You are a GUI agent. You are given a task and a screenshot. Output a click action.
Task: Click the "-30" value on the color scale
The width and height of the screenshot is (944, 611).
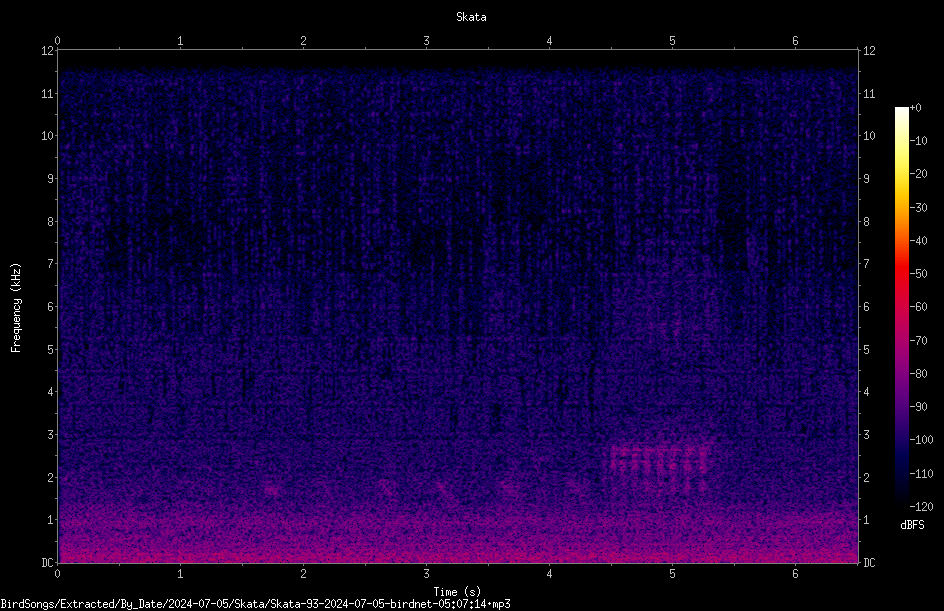[918, 208]
